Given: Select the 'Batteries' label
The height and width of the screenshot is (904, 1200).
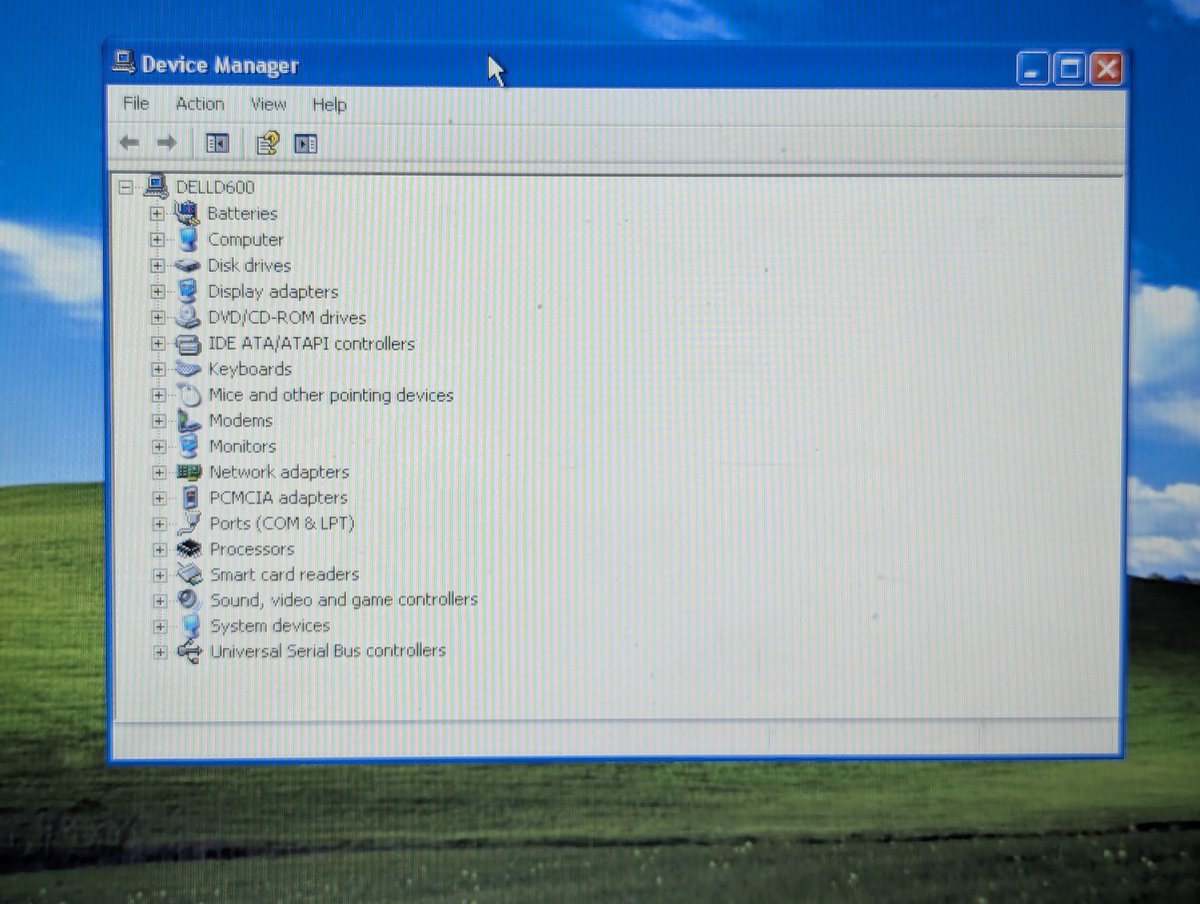Looking at the screenshot, I should click(242, 213).
